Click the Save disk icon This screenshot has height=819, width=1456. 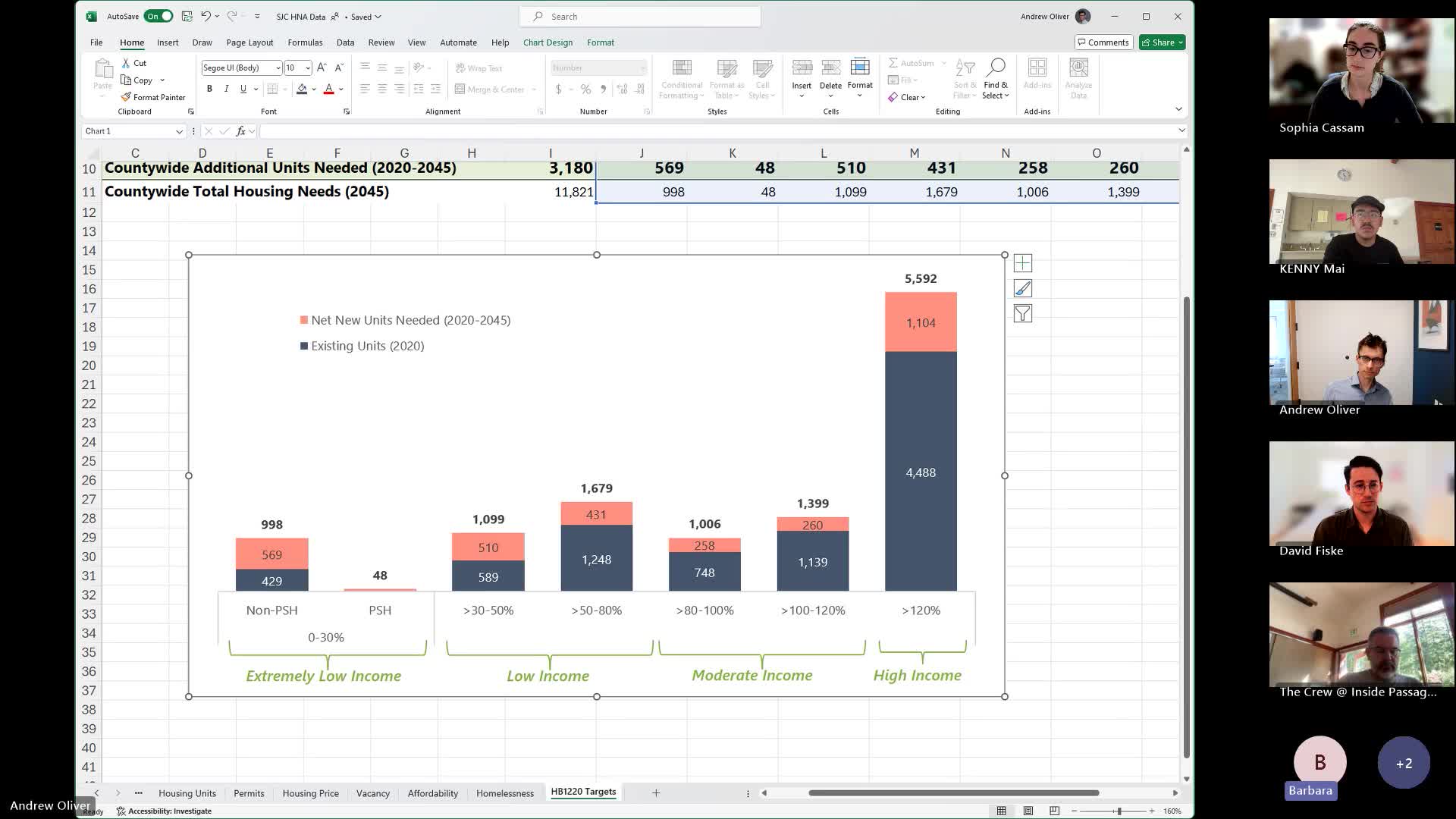187,16
